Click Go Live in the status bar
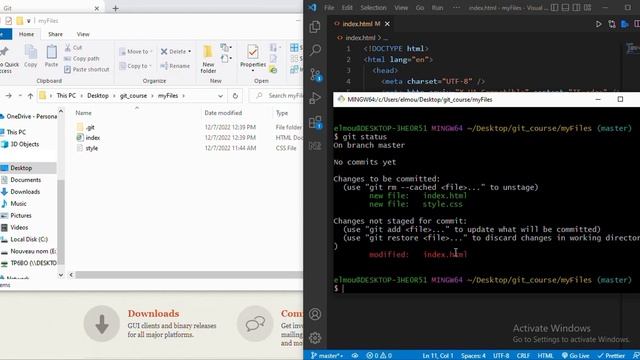The height and width of the screenshot is (360, 640). click(576, 356)
